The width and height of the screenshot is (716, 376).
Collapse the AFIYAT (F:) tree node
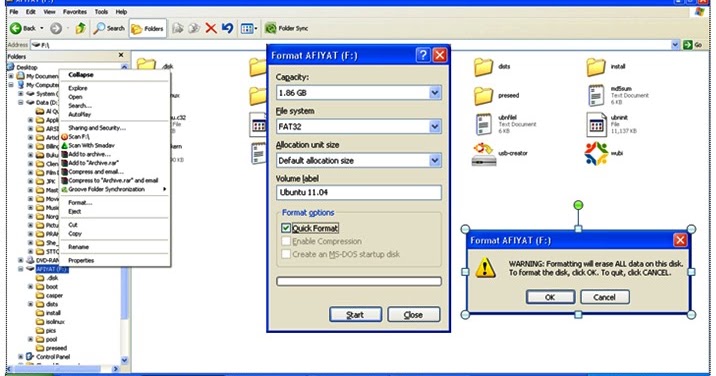21,269
